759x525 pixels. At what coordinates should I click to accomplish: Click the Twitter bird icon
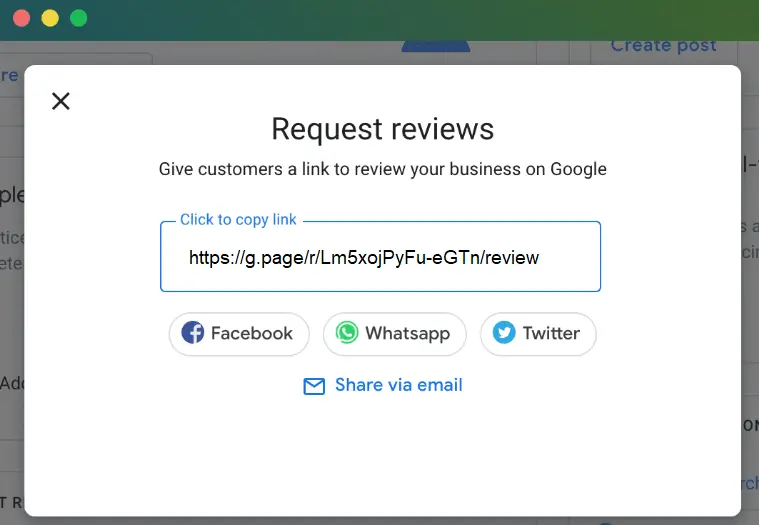coord(504,333)
